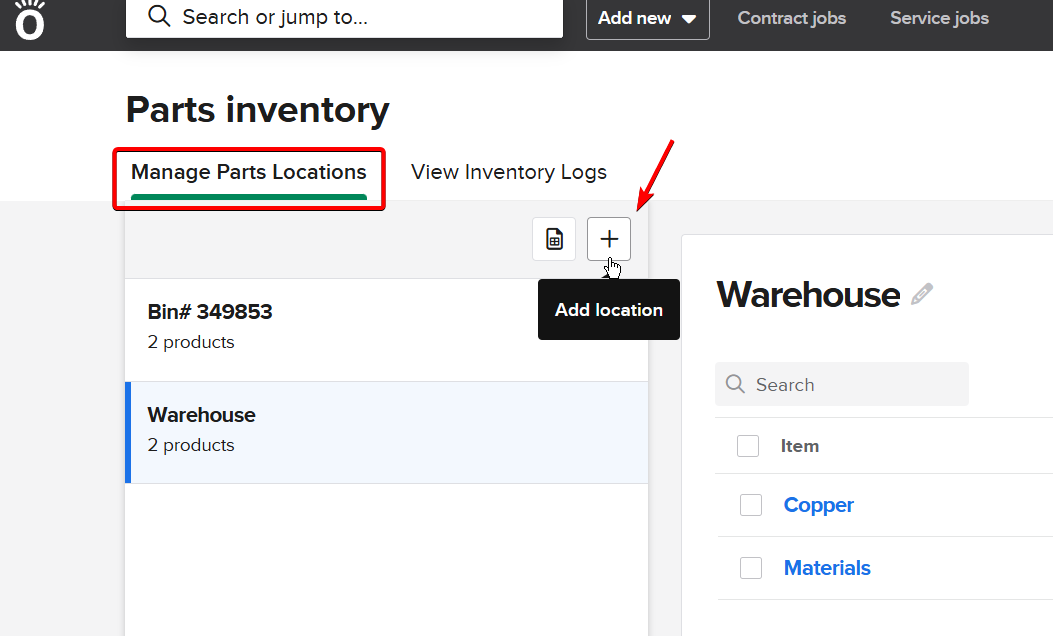
Task: Click the company logo icon
Action: 30,20
